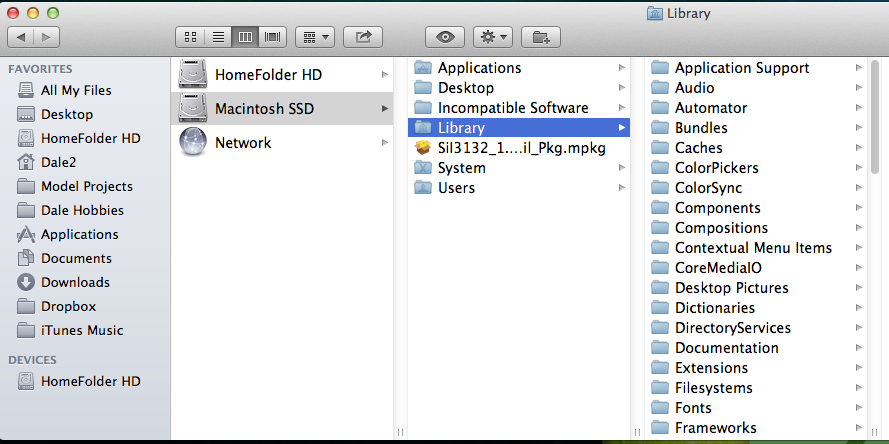Expand HomeFolder HD with its column arrow
889x444 pixels.
(385, 74)
